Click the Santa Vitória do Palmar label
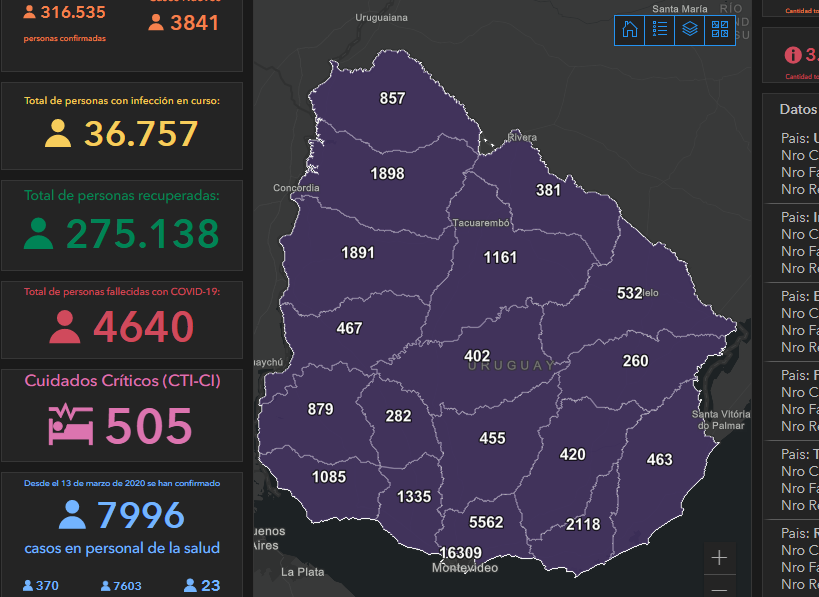 [x=721, y=419]
